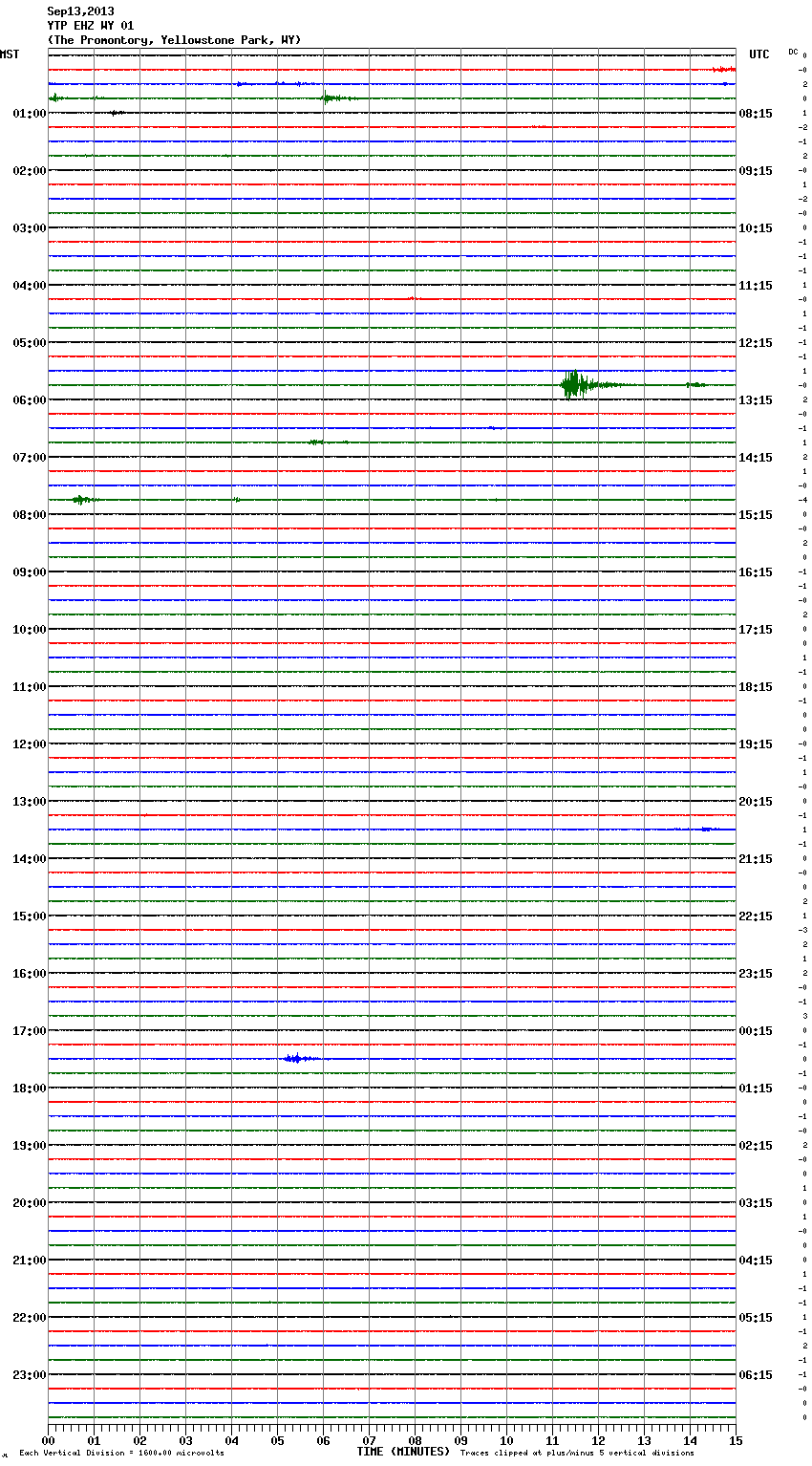The width and height of the screenshot is (812, 1466).
Task: Click the 09:15 UTC time label
Action: (x=756, y=171)
